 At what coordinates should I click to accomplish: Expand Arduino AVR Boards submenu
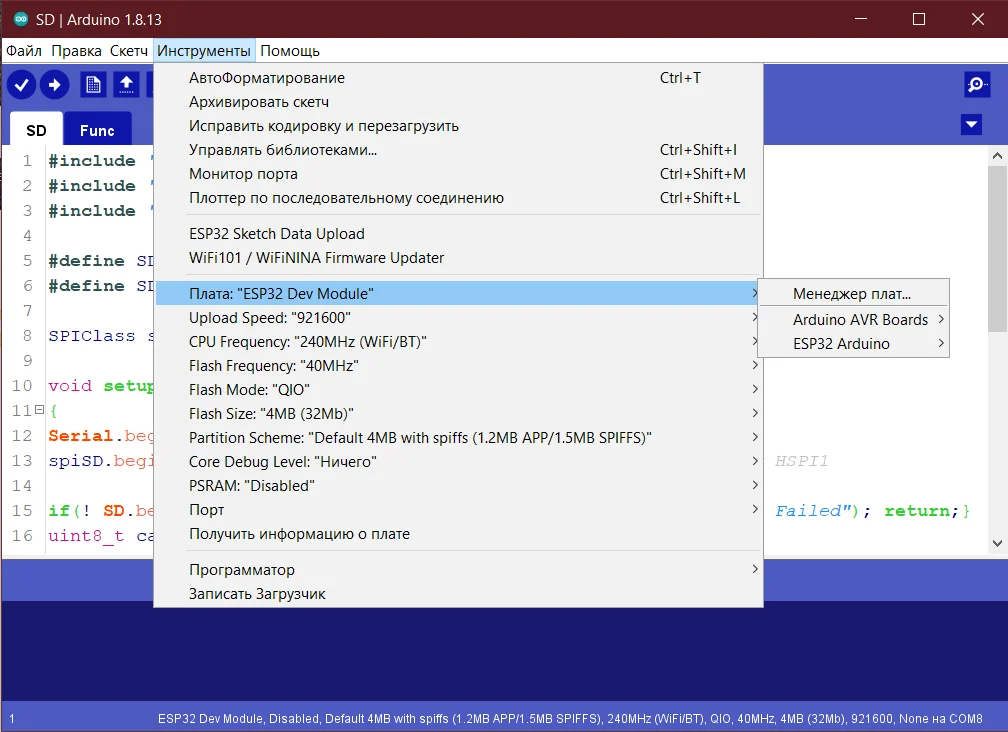tap(854, 319)
